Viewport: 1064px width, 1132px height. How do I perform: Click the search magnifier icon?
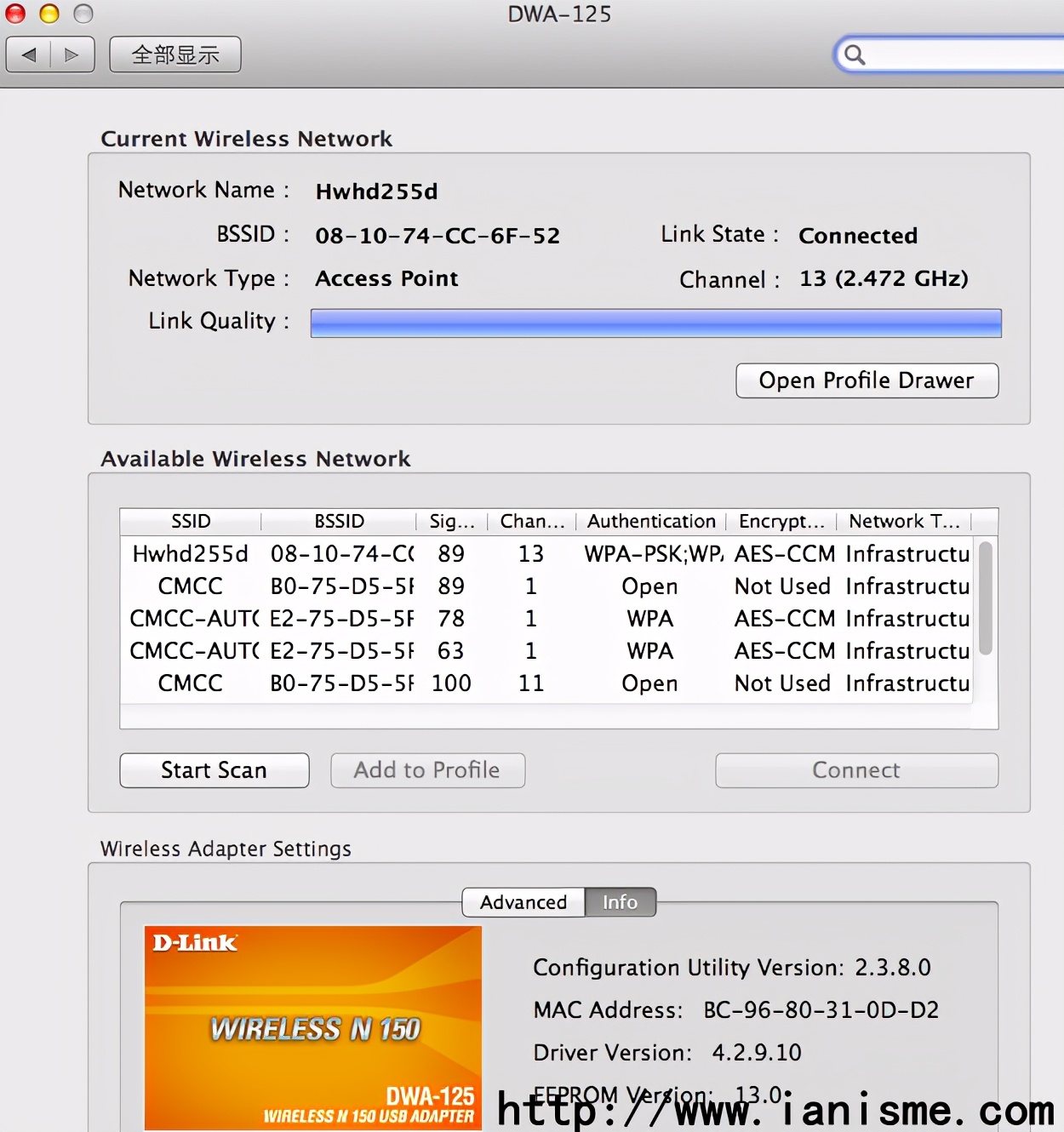855,55
